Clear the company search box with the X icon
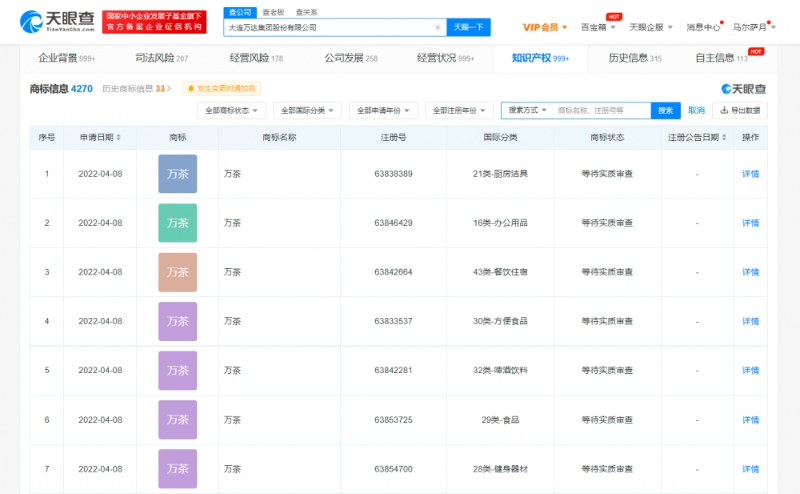This screenshot has height=494, width=800. pyautogui.click(x=437, y=28)
